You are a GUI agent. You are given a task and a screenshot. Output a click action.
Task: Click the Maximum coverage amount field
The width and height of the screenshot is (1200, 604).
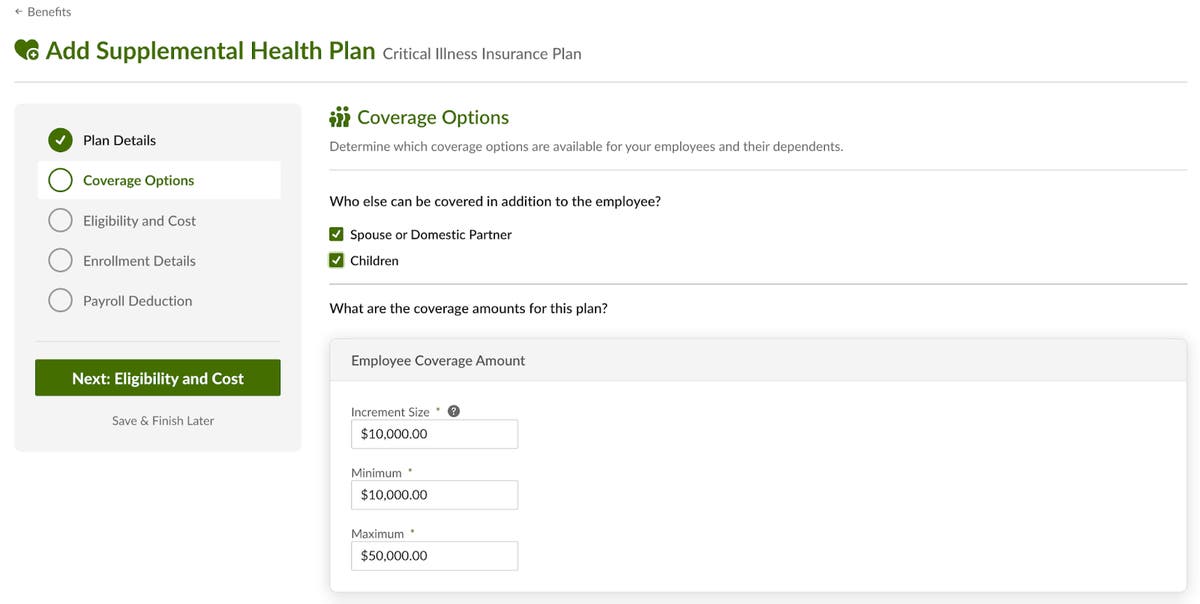[x=434, y=555]
